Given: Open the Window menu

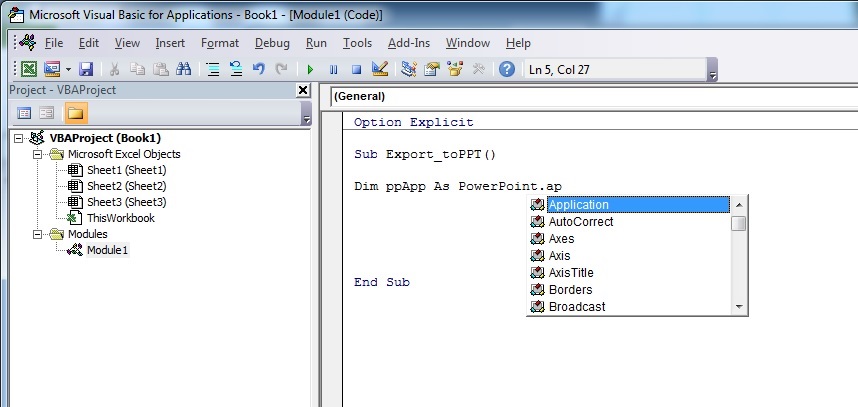Looking at the screenshot, I should coord(468,43).
